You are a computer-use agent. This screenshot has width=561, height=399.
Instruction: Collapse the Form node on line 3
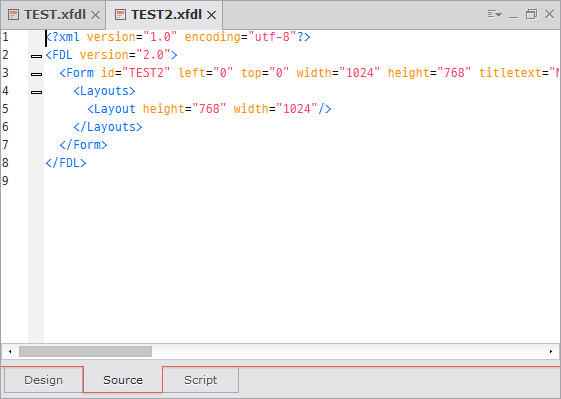[36, 74]
